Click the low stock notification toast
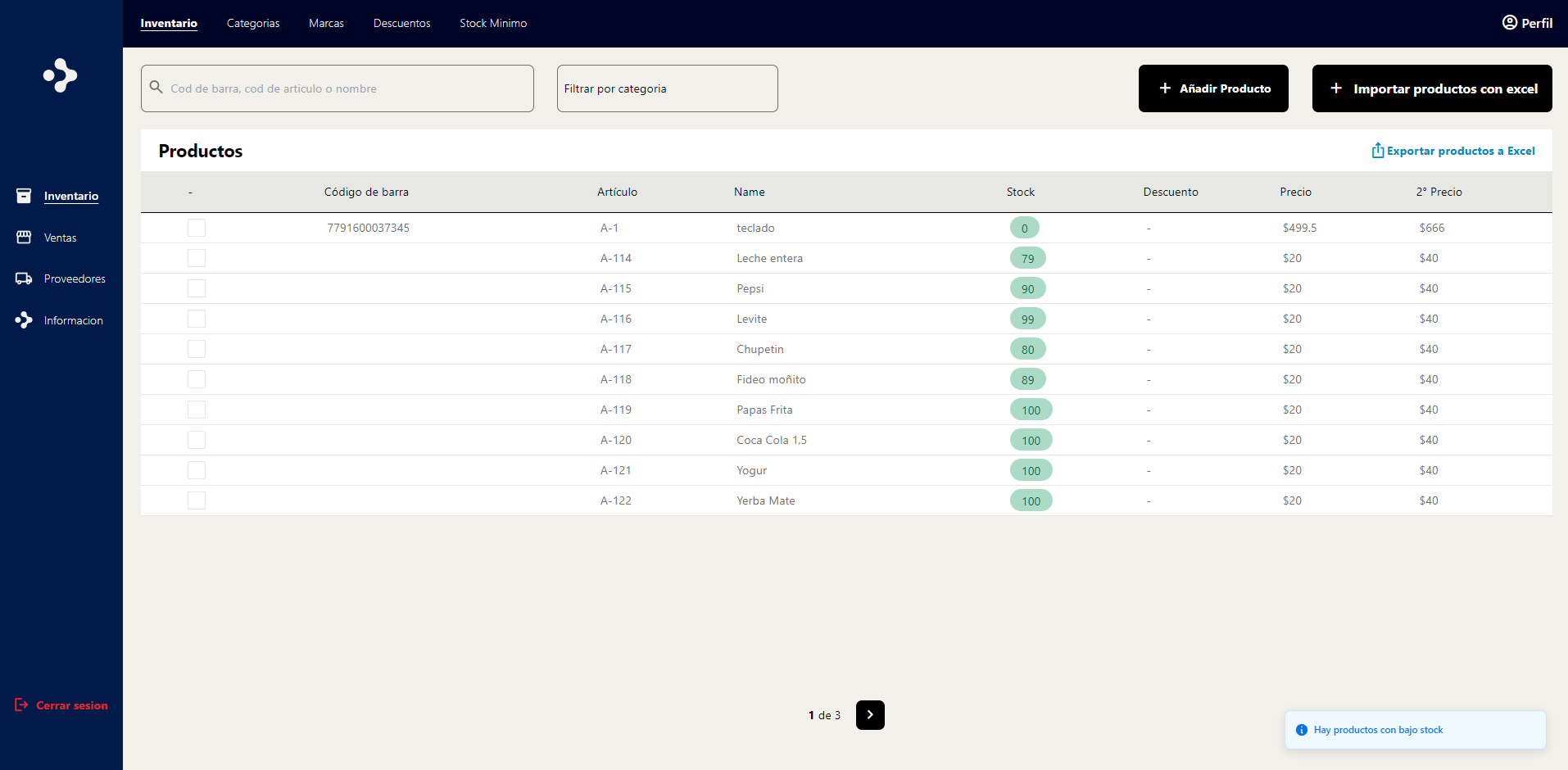Image resolution: width=1568 pixels, height=770 pixels. coord(1416,730)
